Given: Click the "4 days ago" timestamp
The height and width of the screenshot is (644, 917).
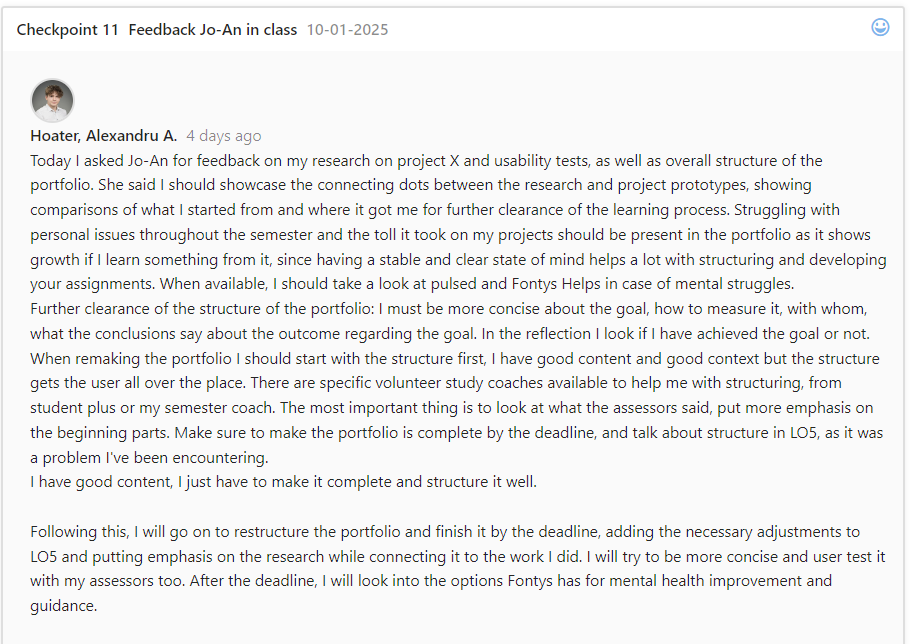Looking at the screenshot, I should pos(224,136).
